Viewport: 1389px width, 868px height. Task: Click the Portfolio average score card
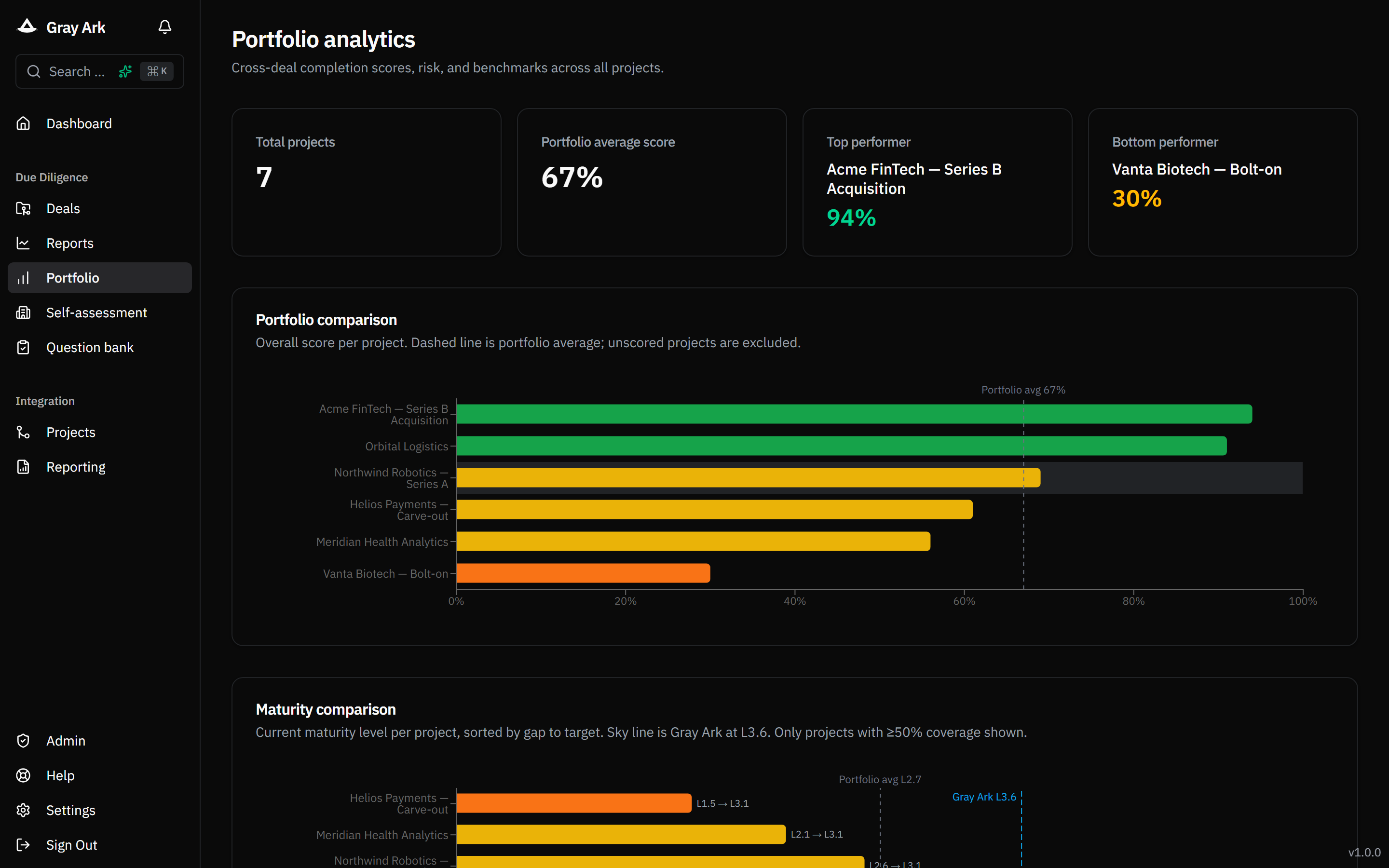pyautogui.click(x=652, y=182)
